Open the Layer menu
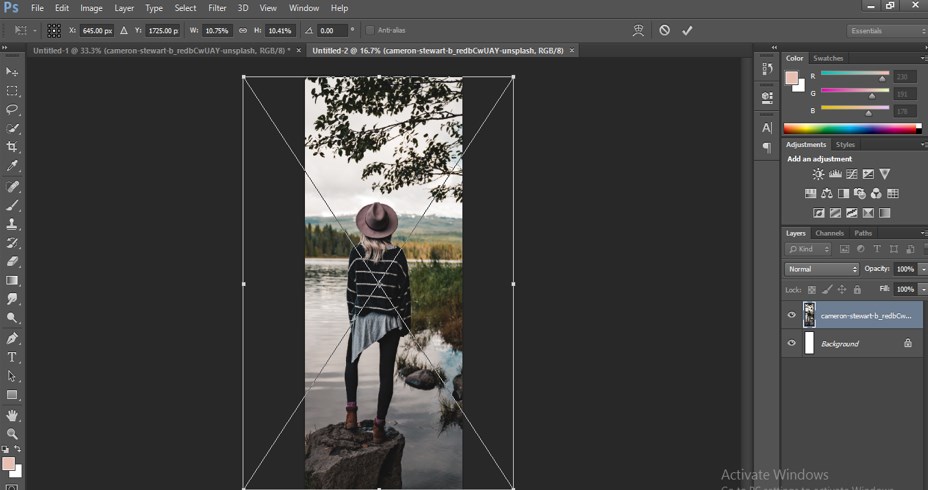 point(124,8)
